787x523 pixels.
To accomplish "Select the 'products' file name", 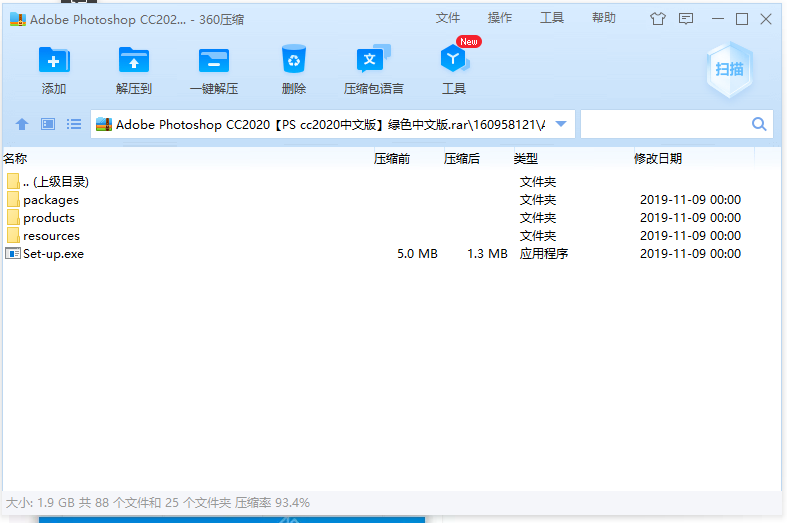I will [x=49, y=218].
